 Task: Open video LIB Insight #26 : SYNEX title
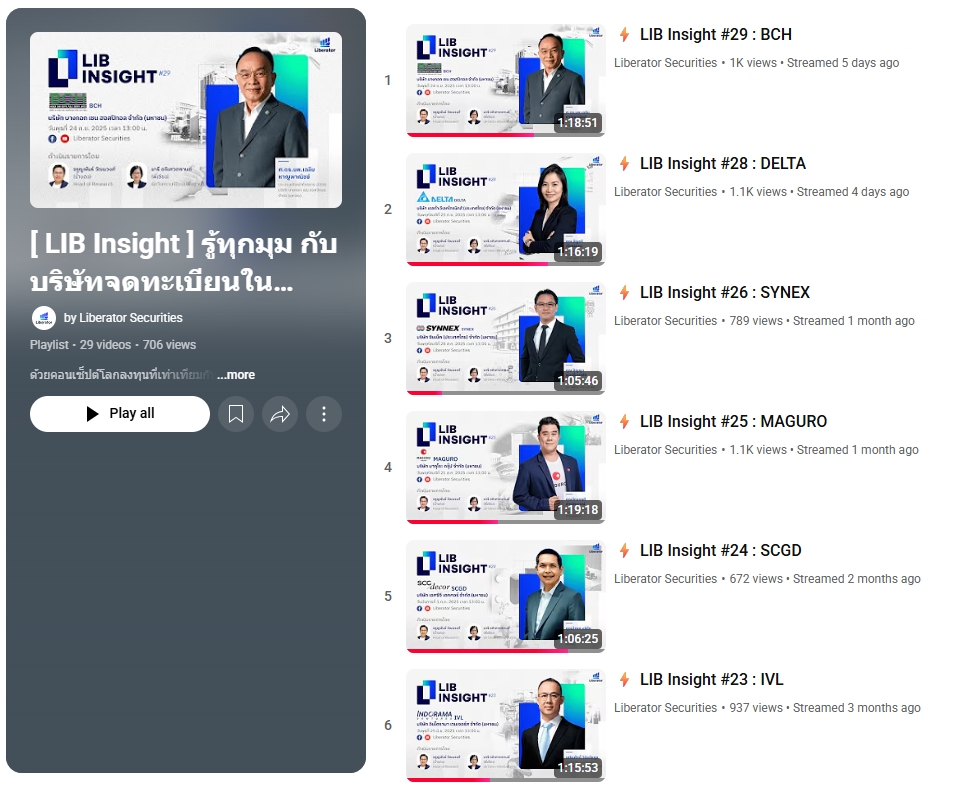[725, 293]
